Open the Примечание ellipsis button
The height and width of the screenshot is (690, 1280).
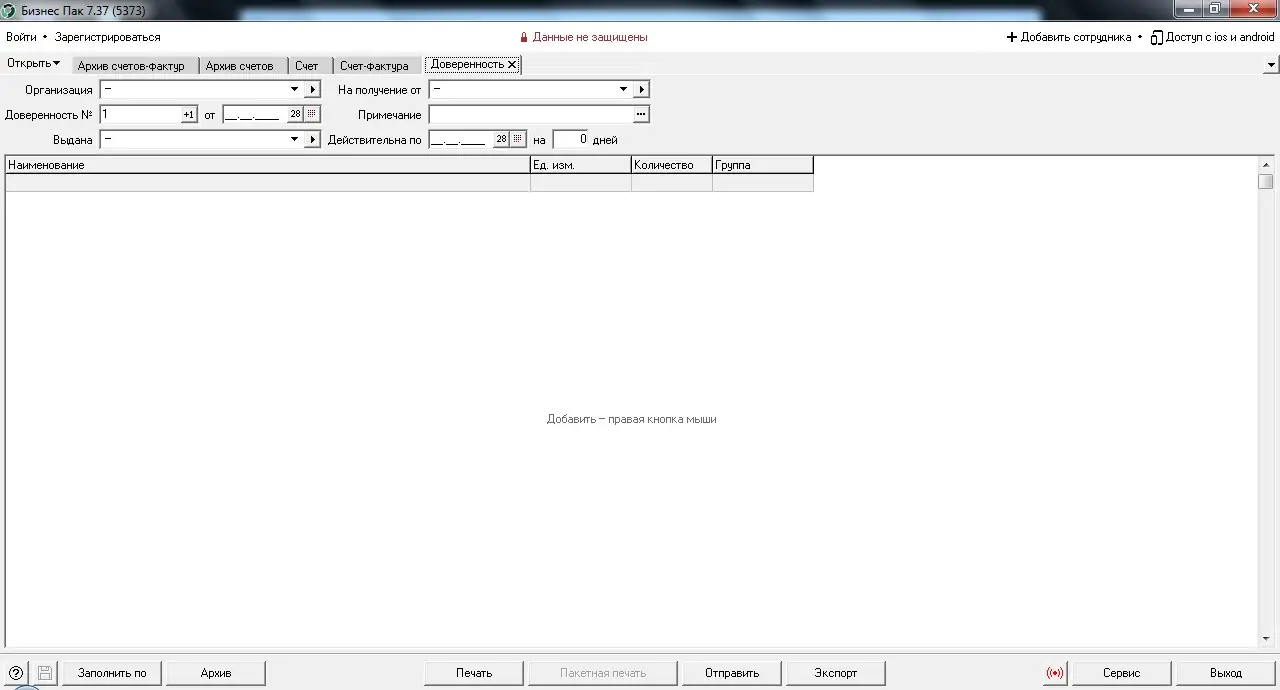[642, 115]
